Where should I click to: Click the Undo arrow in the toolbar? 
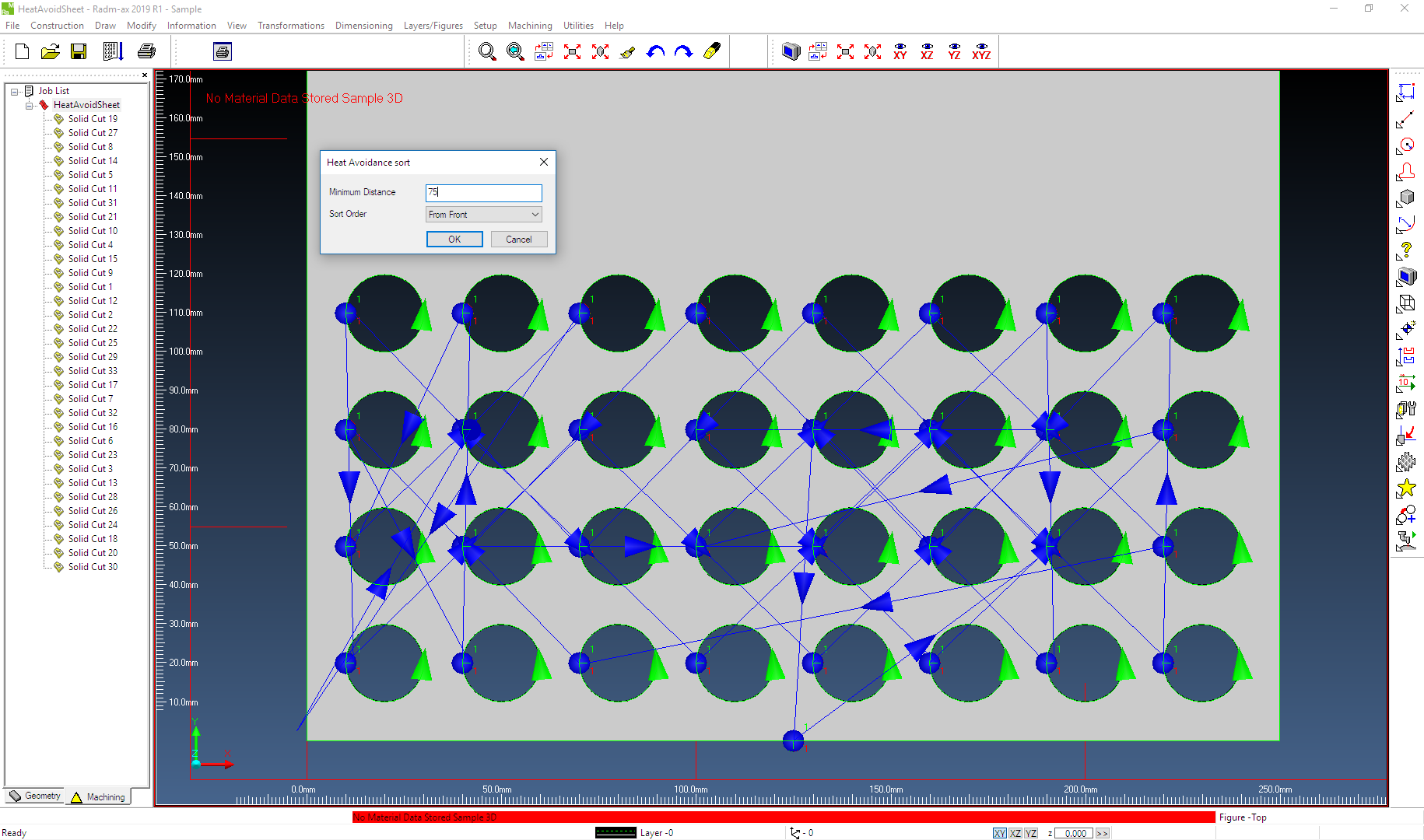pos(655,52)
